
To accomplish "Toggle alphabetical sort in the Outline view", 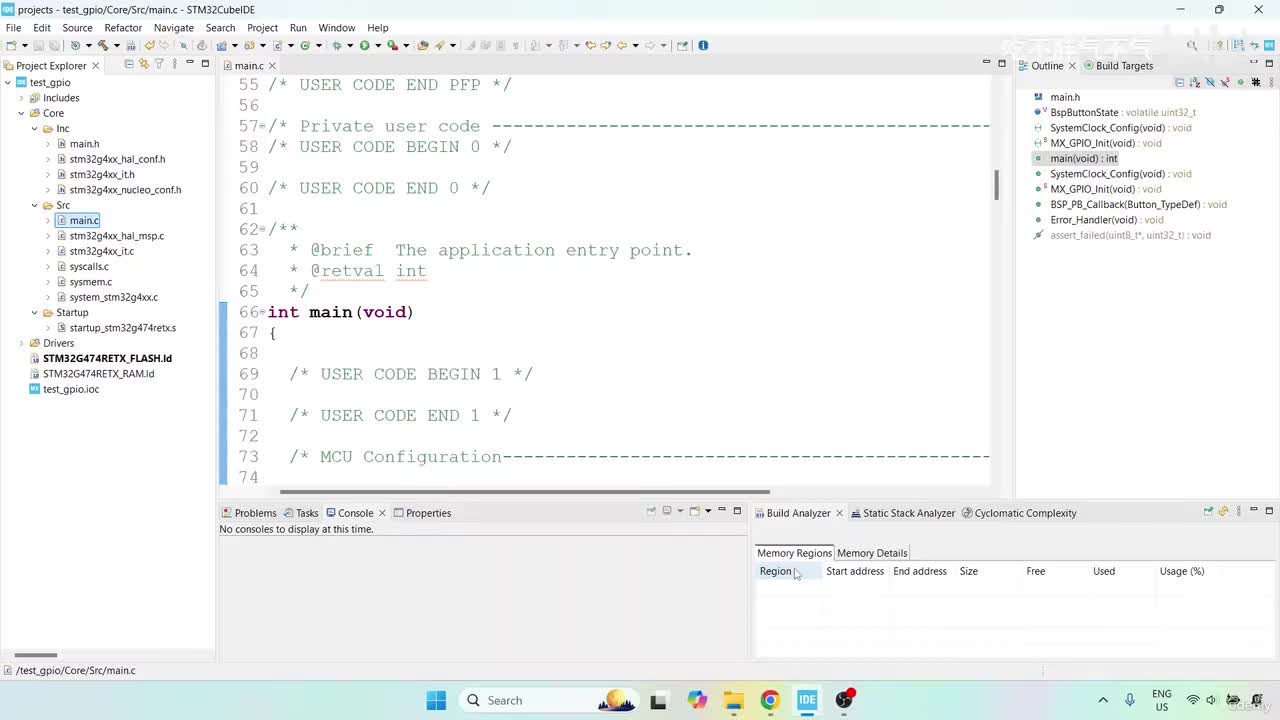I will tap(1195, 82).
